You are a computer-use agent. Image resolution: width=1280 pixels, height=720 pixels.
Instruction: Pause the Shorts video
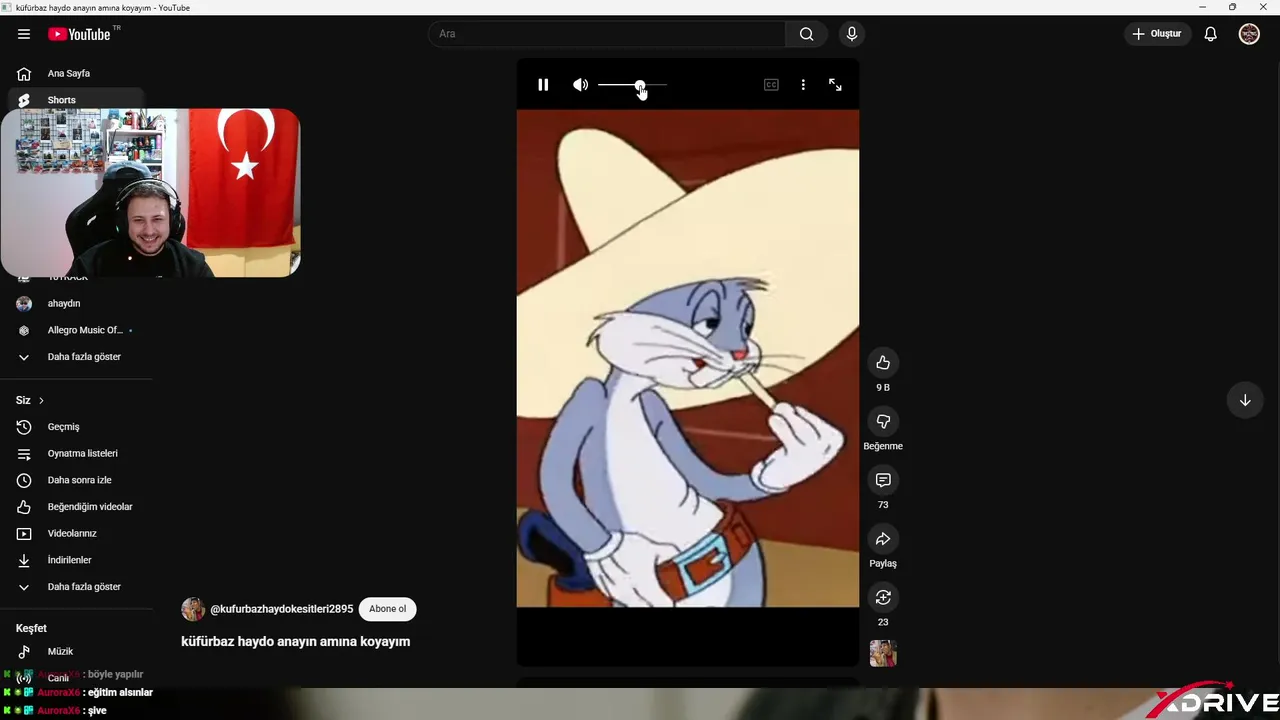coord(543,85)
